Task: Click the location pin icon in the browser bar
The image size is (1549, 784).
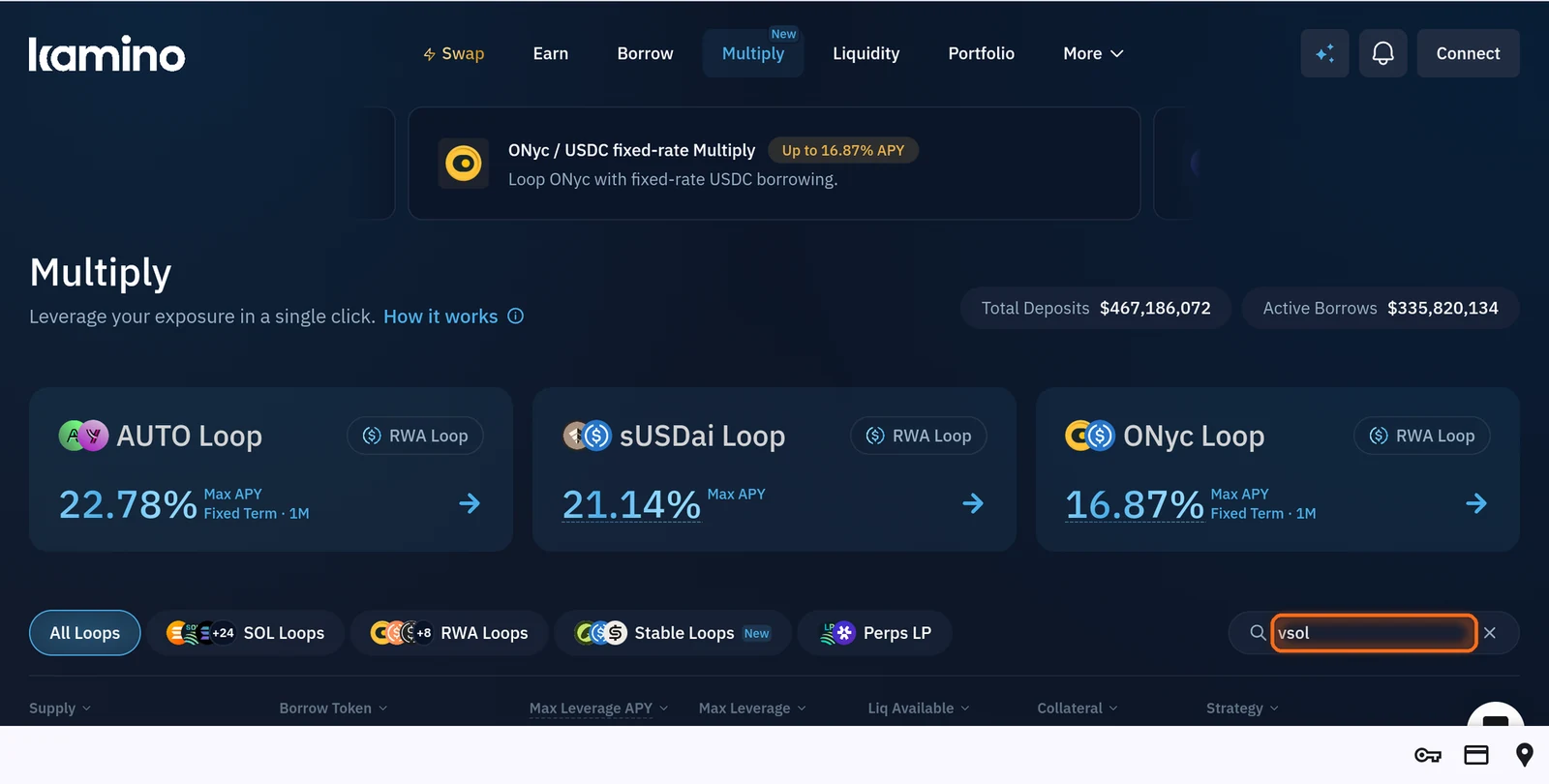Action: pyautogui.click(x=1525, y=755)
